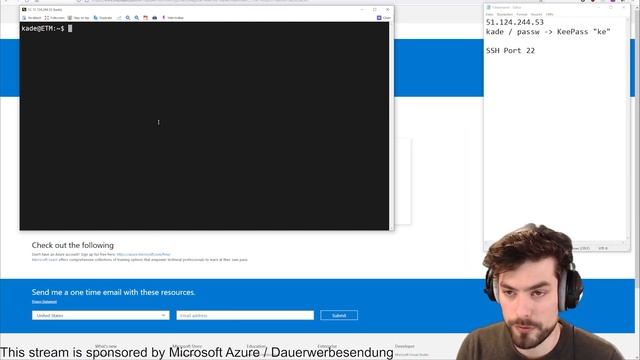Viewport: 640px width, 360px height.
Task: Click the Re-attach toolbar button in terminal window
Action: tap(32, 18)
